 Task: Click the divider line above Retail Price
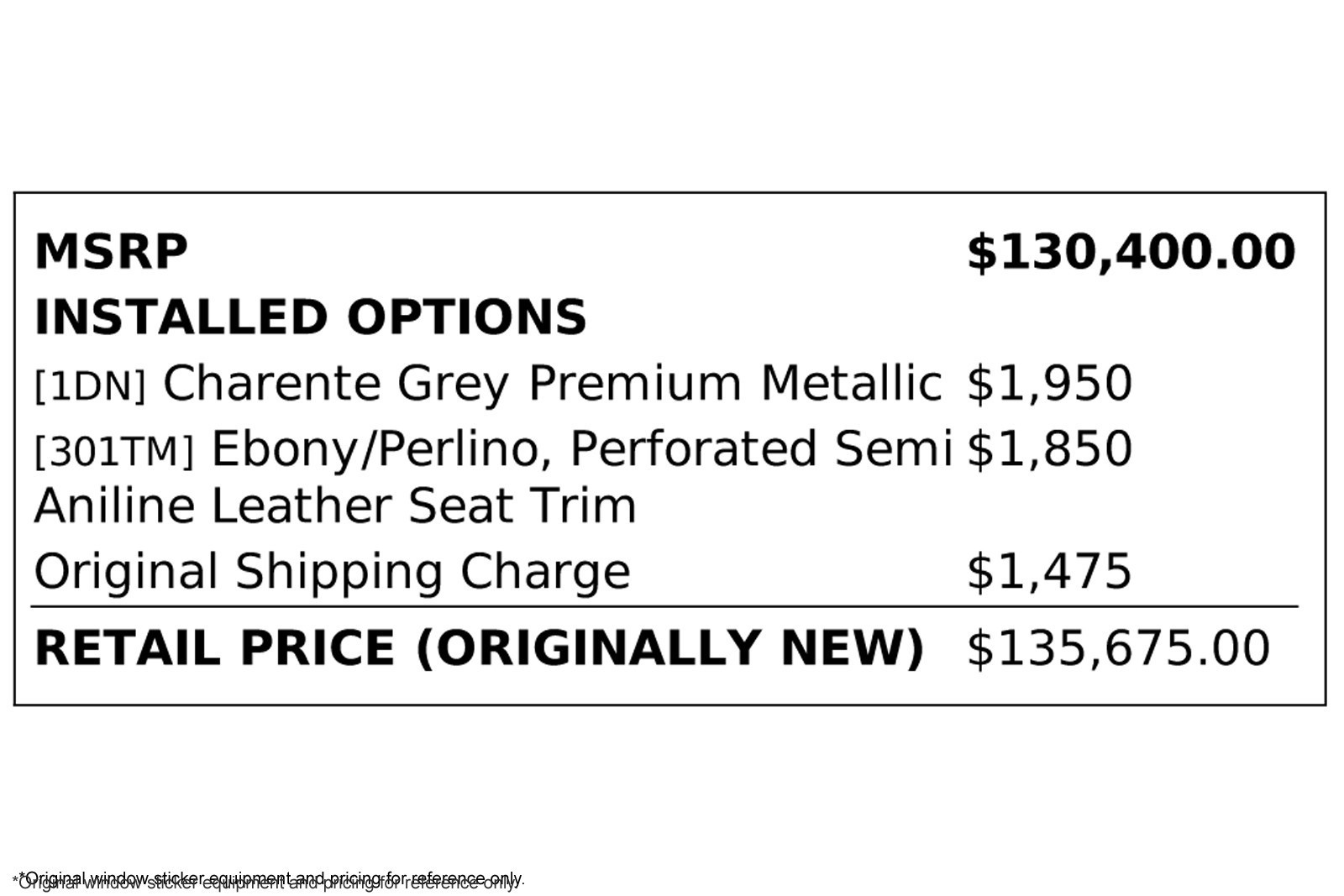664,605
